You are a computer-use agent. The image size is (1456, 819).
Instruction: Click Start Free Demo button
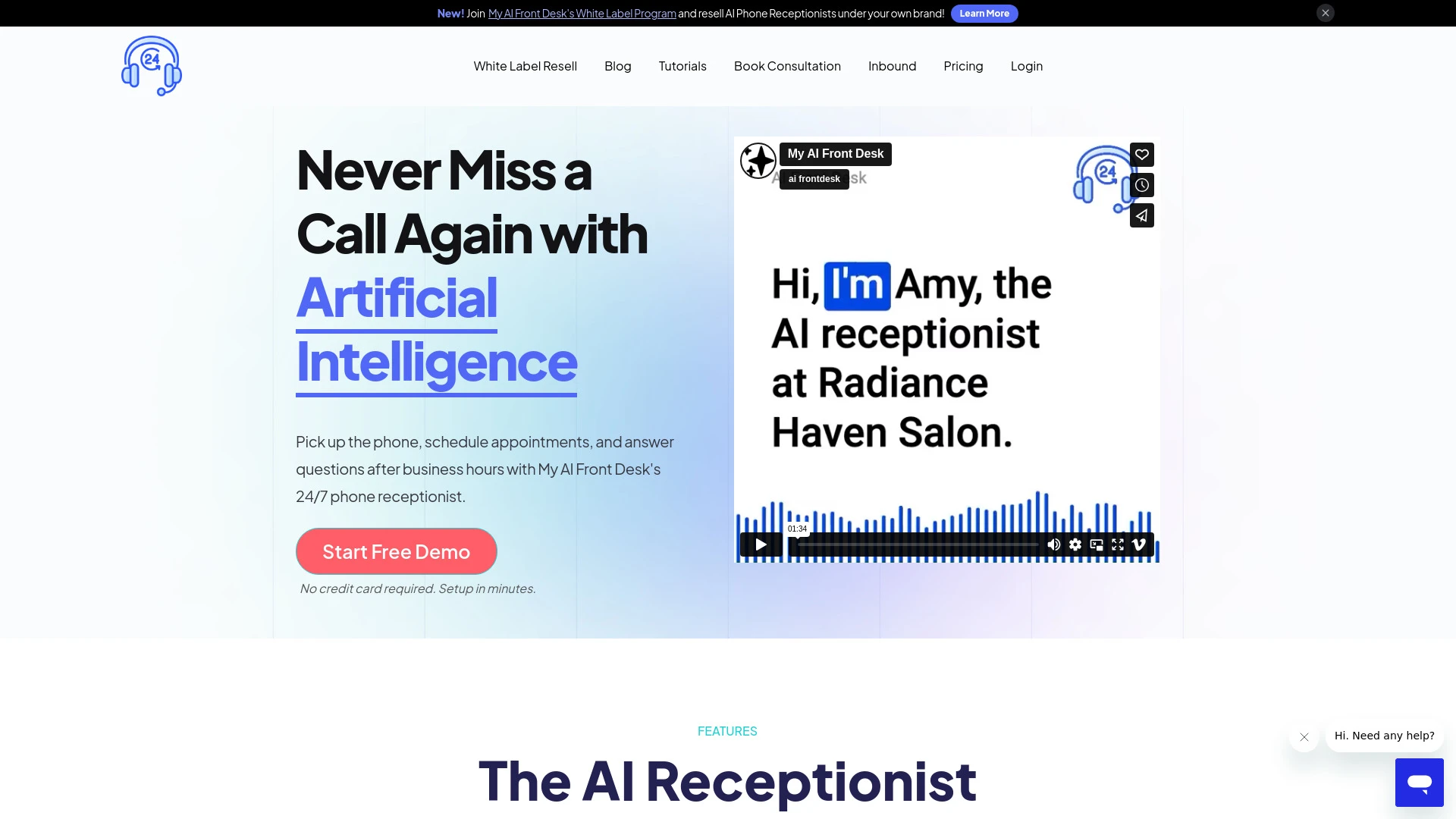point(396,551)
